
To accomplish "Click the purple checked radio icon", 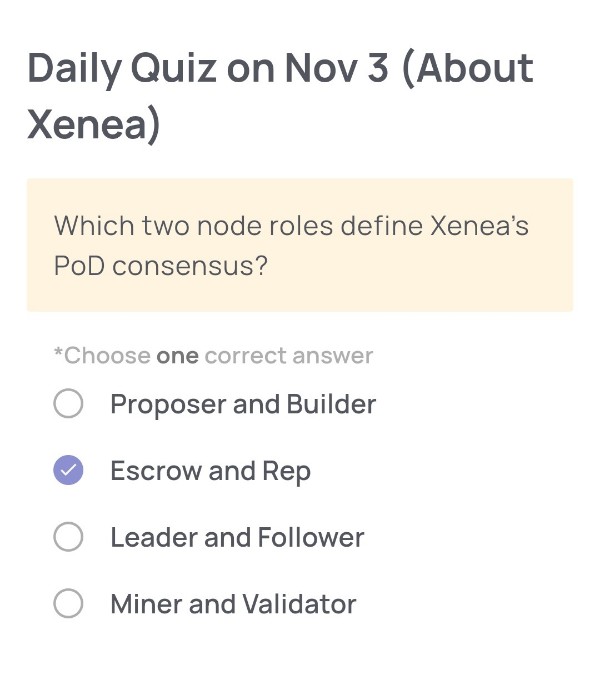I will coord(68,471).
